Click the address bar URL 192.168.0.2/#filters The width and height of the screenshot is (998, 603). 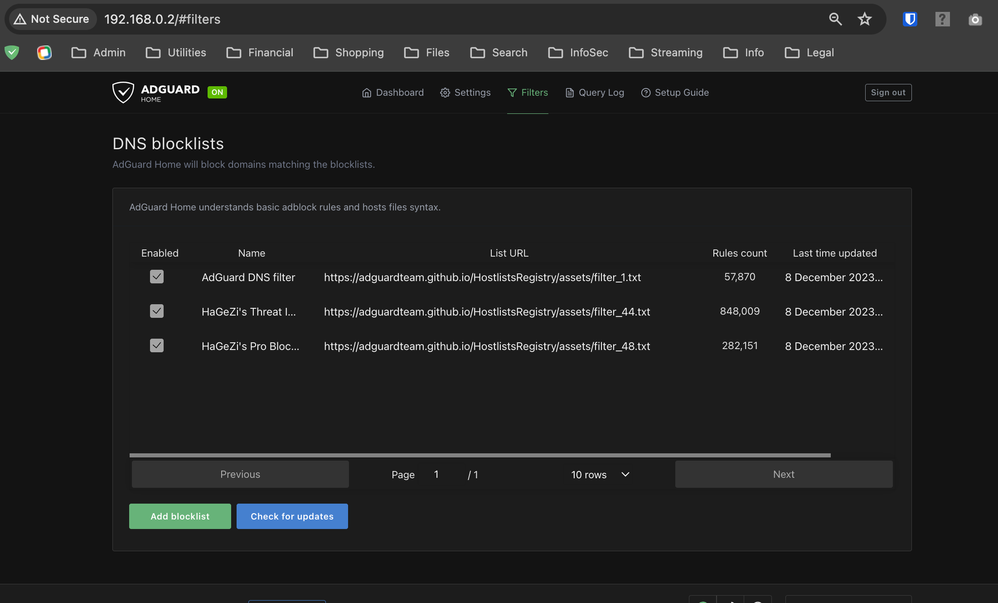162,19
